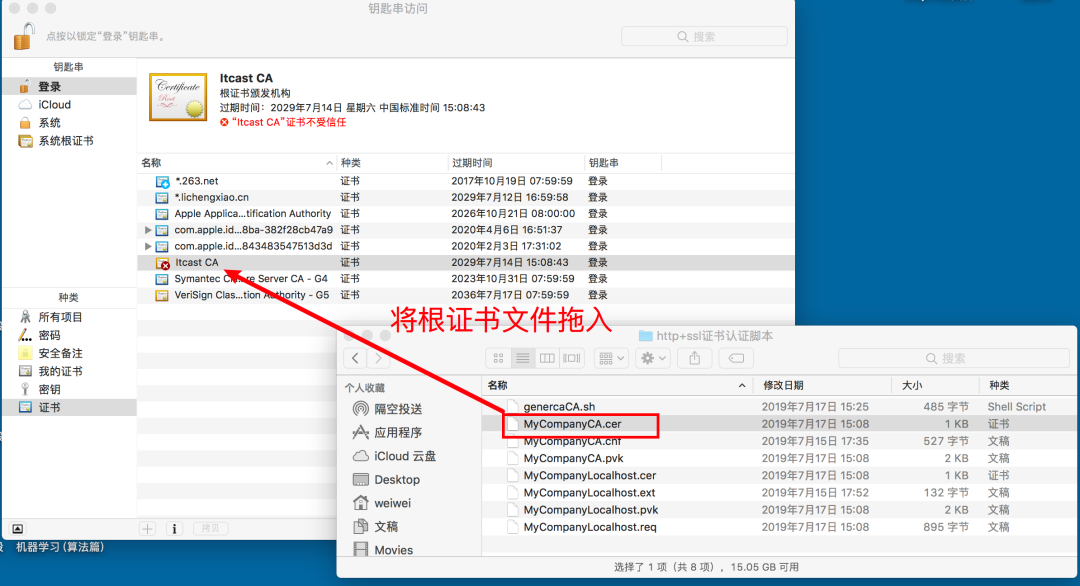Image resolution: width=1080 pixels, height=586 pixels.
Task: Open the Finder arrange-by dropdown
Action: [611, 358]
